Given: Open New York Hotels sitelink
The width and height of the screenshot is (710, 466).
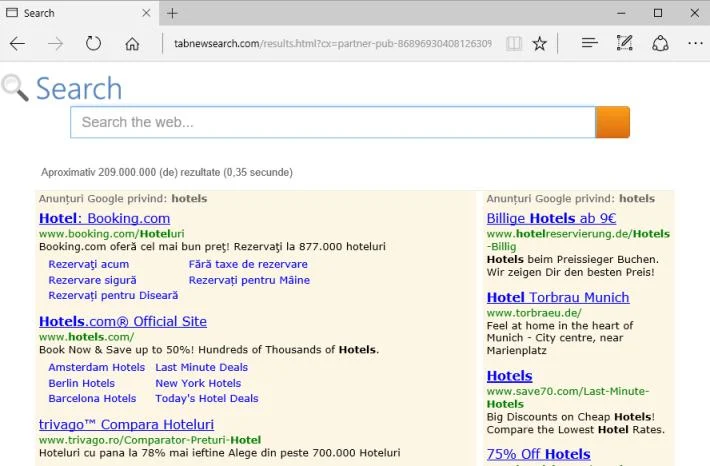Looking at the screenshot, I should point(198,383).
